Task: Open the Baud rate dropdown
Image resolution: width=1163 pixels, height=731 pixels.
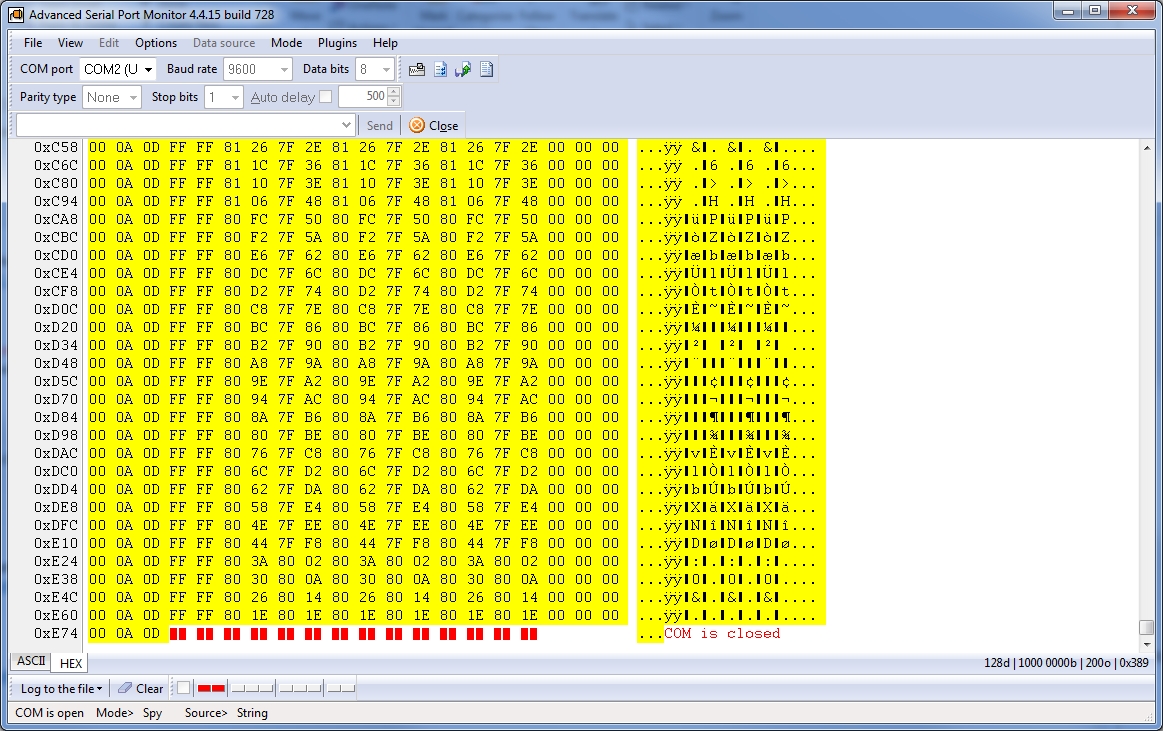Action: point(284,69)
